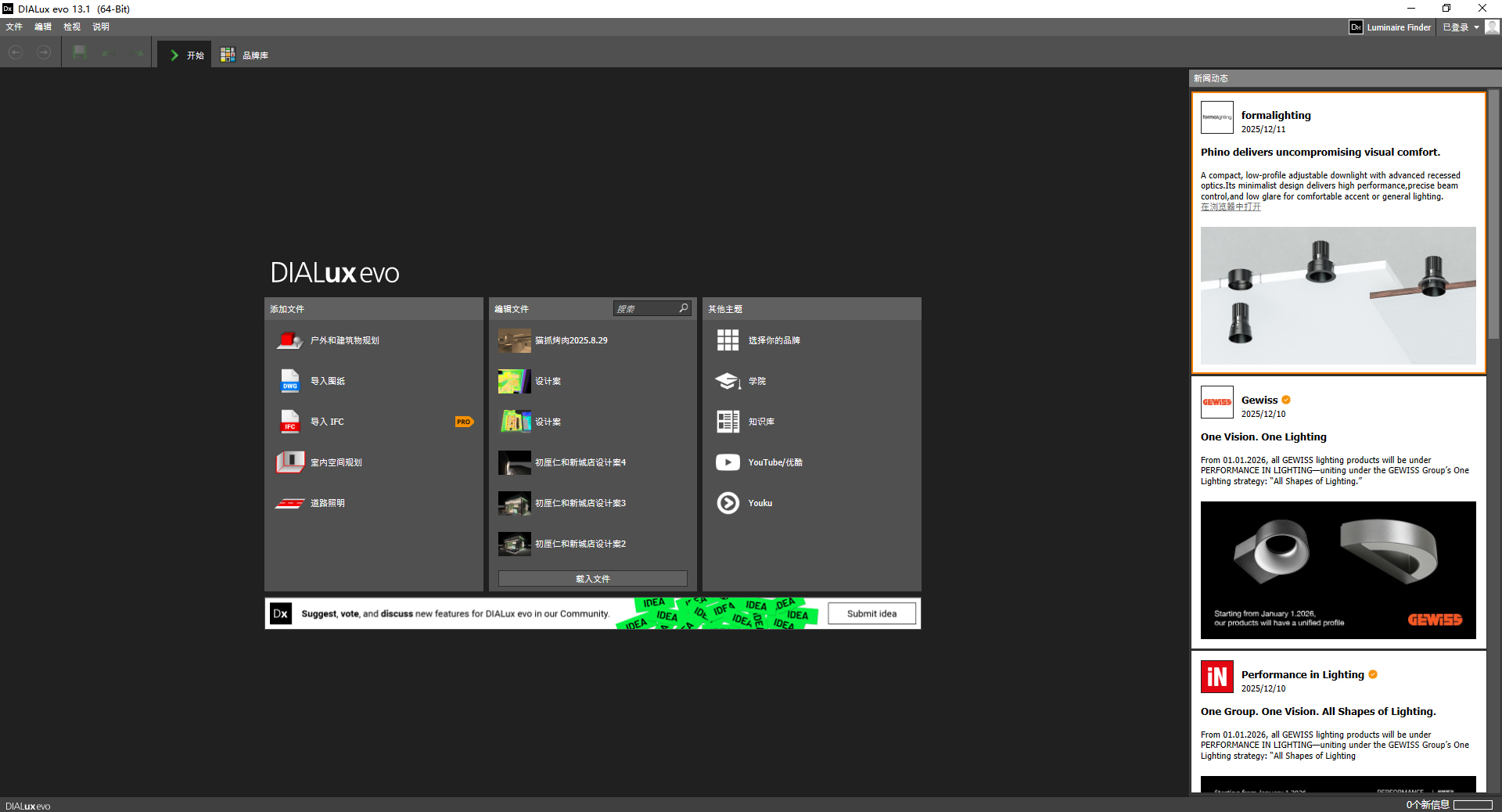Screen dimensions: 1502x812
Task: Open the 道路照明 entry
Action: [374, 503]
